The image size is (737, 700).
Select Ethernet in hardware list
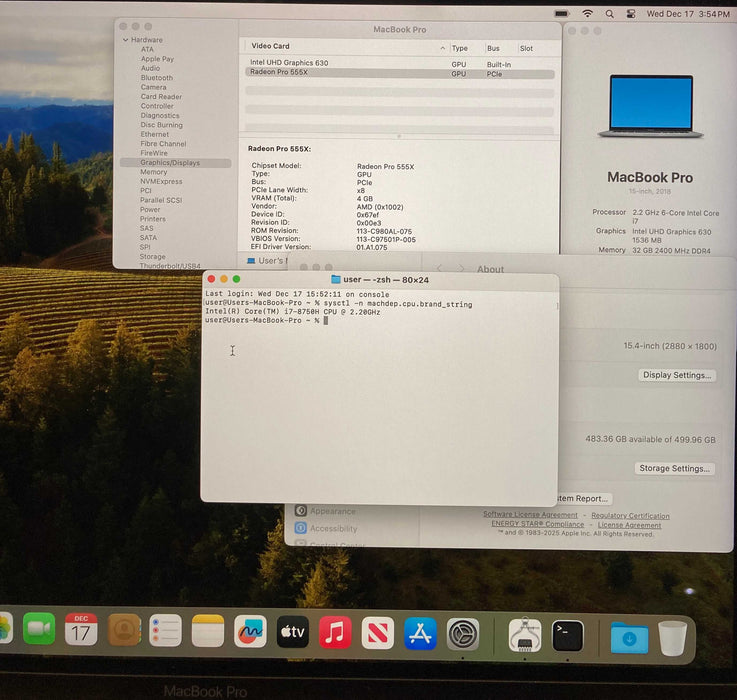(155, 134)
